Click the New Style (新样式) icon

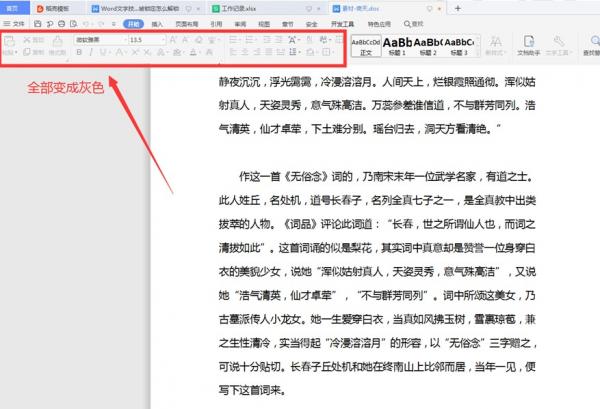tap(496, 45)
